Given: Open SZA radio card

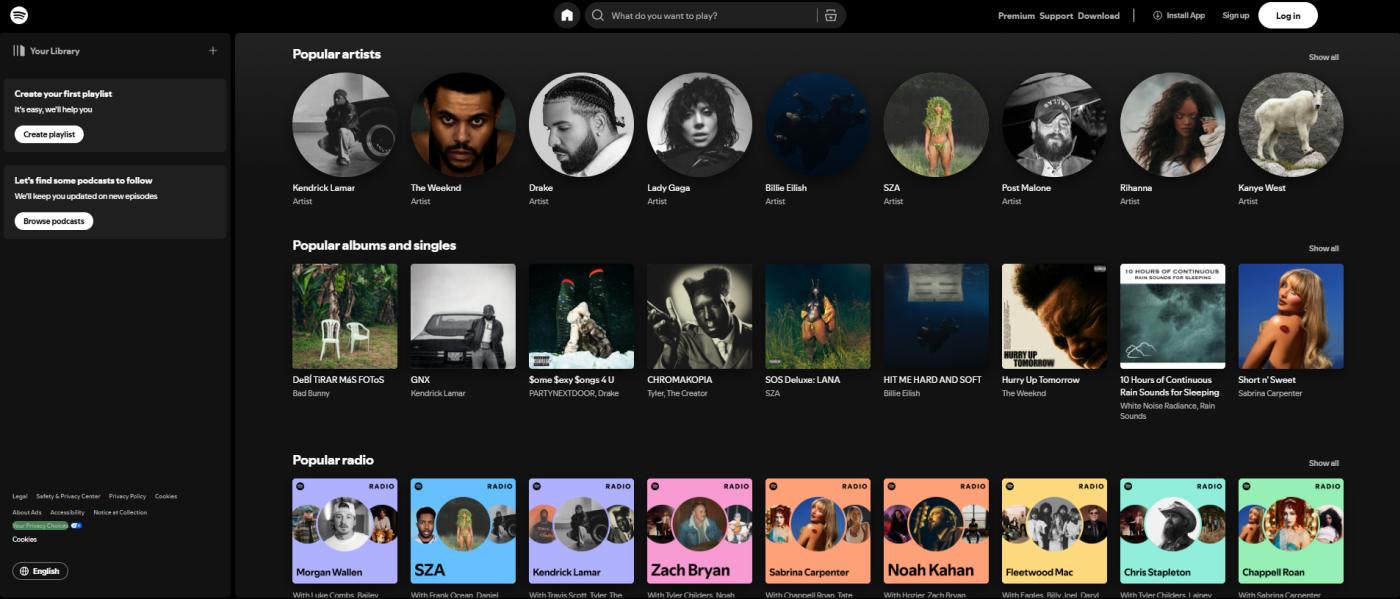Looking at the screenshot, I should pos(463,531).
